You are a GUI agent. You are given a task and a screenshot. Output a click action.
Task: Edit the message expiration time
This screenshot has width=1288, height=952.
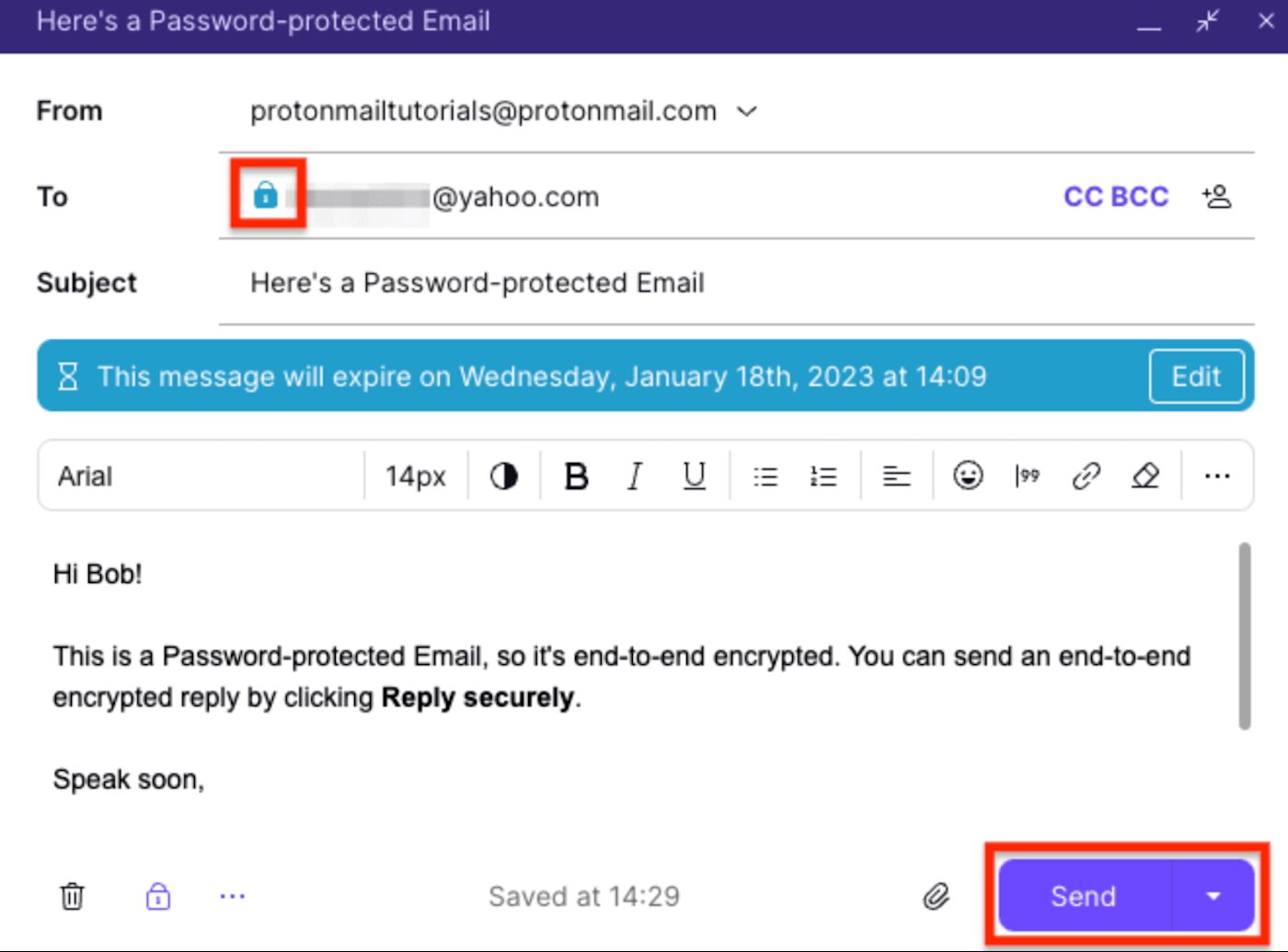(x=1196, y=376)
